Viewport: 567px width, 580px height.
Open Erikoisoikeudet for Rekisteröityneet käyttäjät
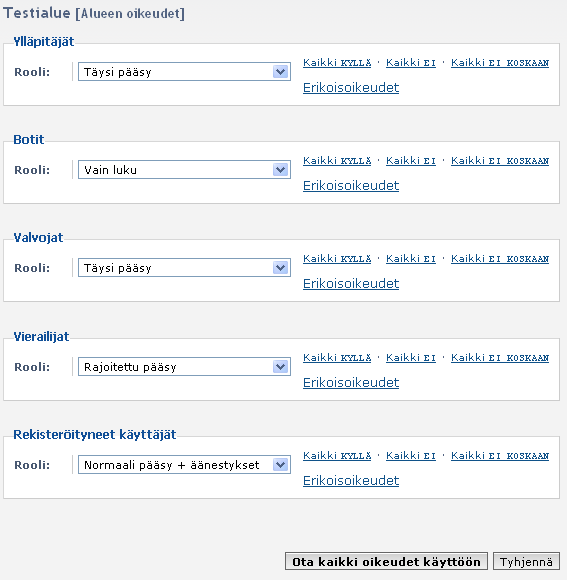(351, 481)
